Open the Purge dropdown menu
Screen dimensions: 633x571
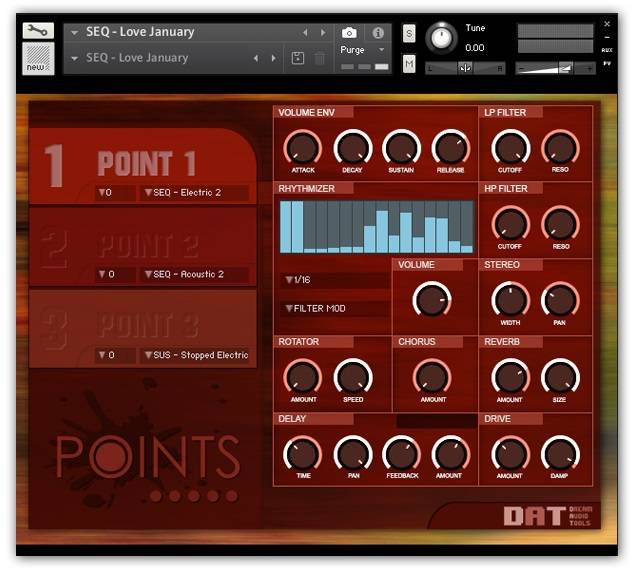click(x=361, y=50)
